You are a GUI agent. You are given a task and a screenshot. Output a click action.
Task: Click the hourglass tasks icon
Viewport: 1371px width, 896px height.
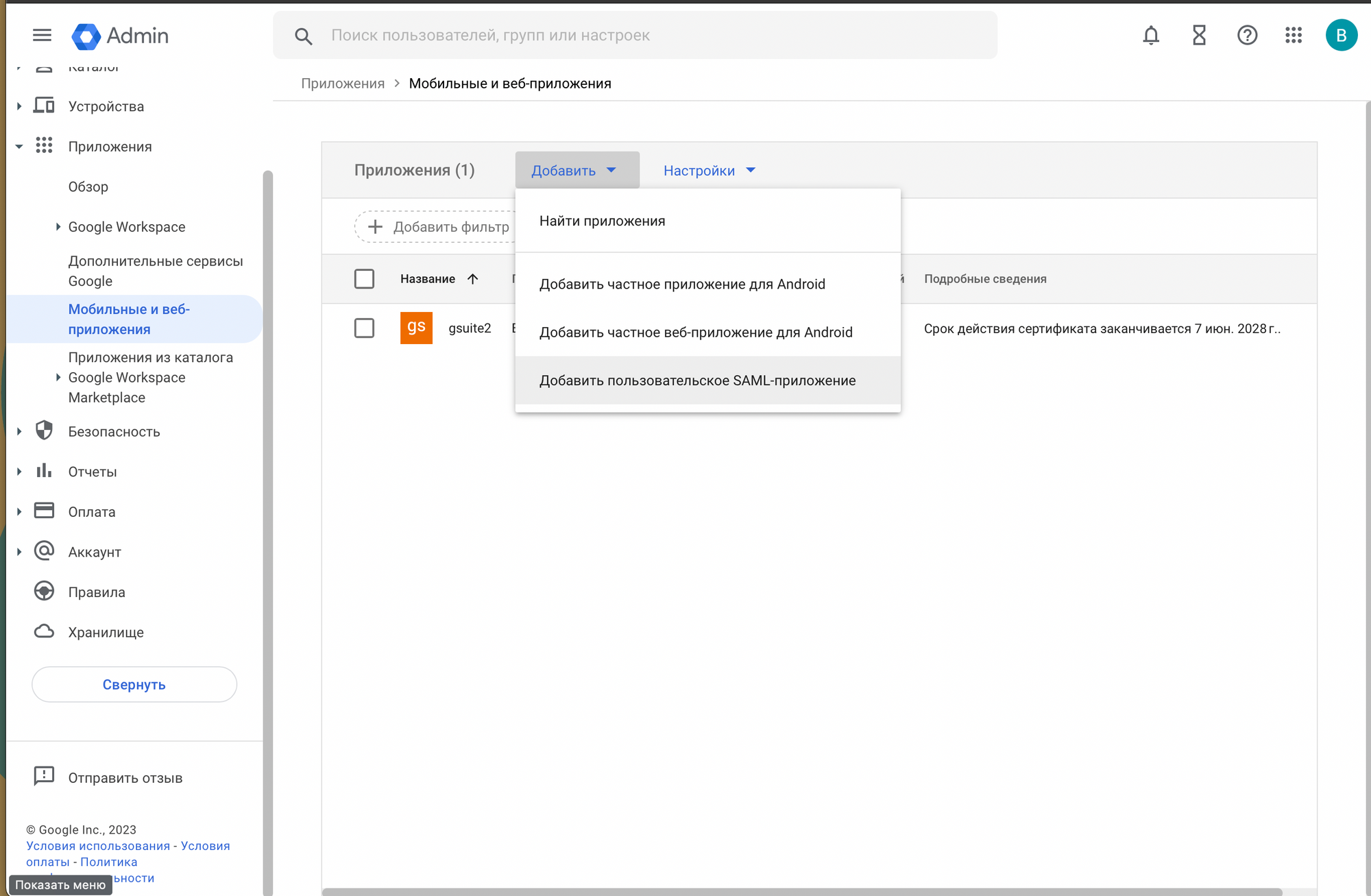pos(1199,35)
